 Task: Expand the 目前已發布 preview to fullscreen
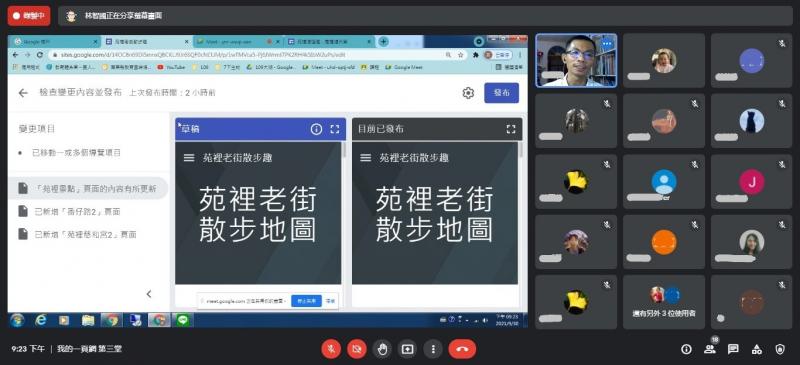(511, 129)
